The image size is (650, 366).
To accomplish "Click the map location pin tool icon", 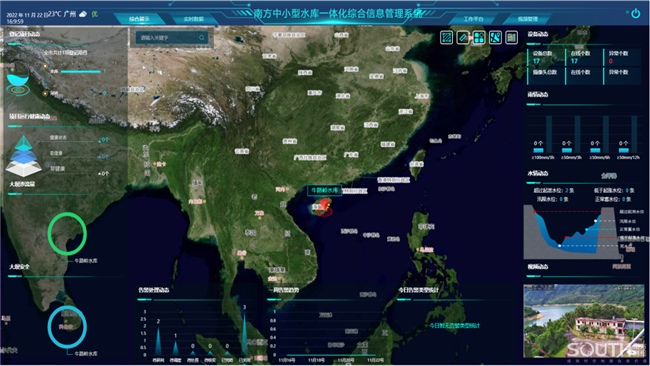I will coord(495,38).
